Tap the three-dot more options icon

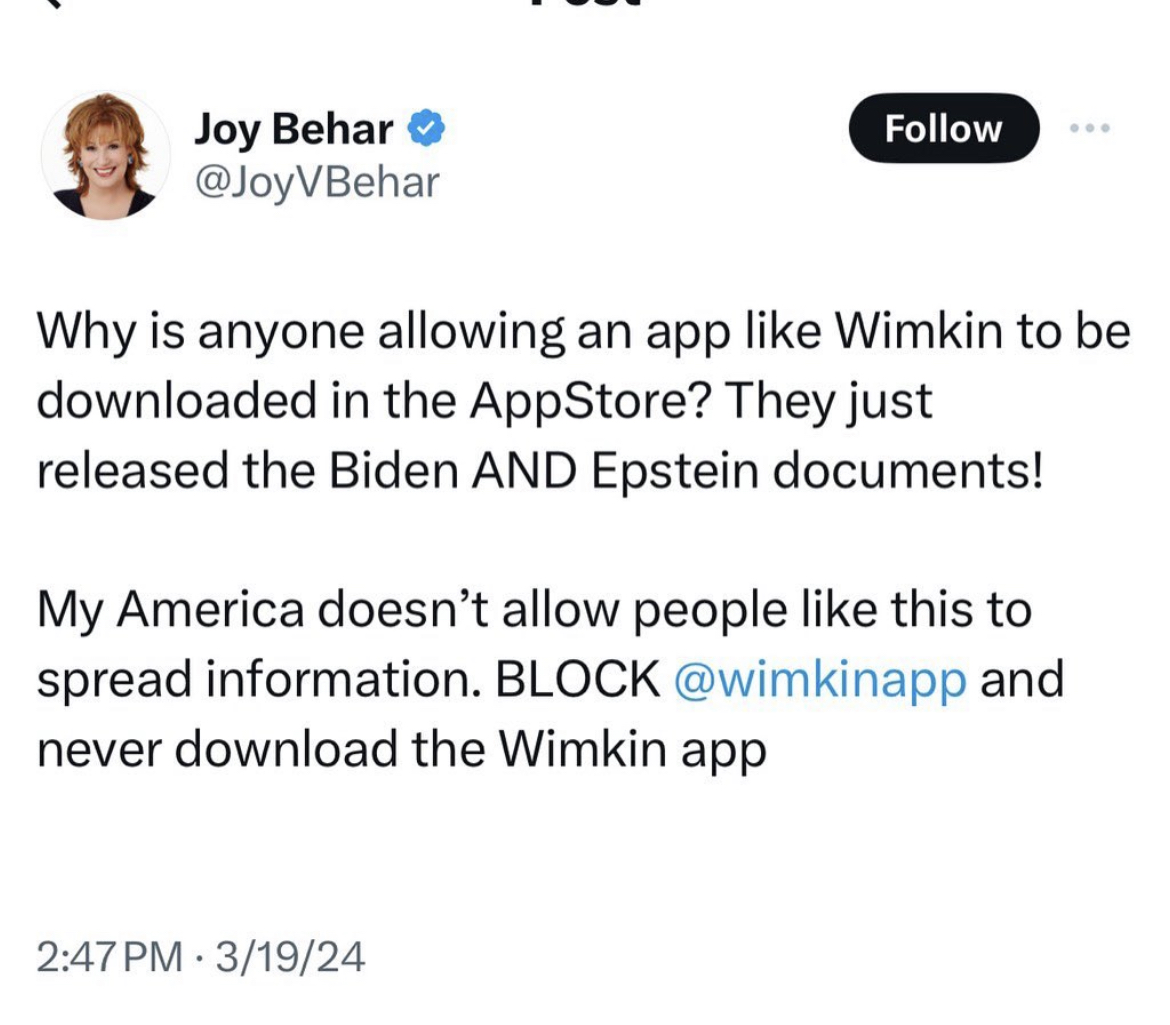coord(1089,129)
